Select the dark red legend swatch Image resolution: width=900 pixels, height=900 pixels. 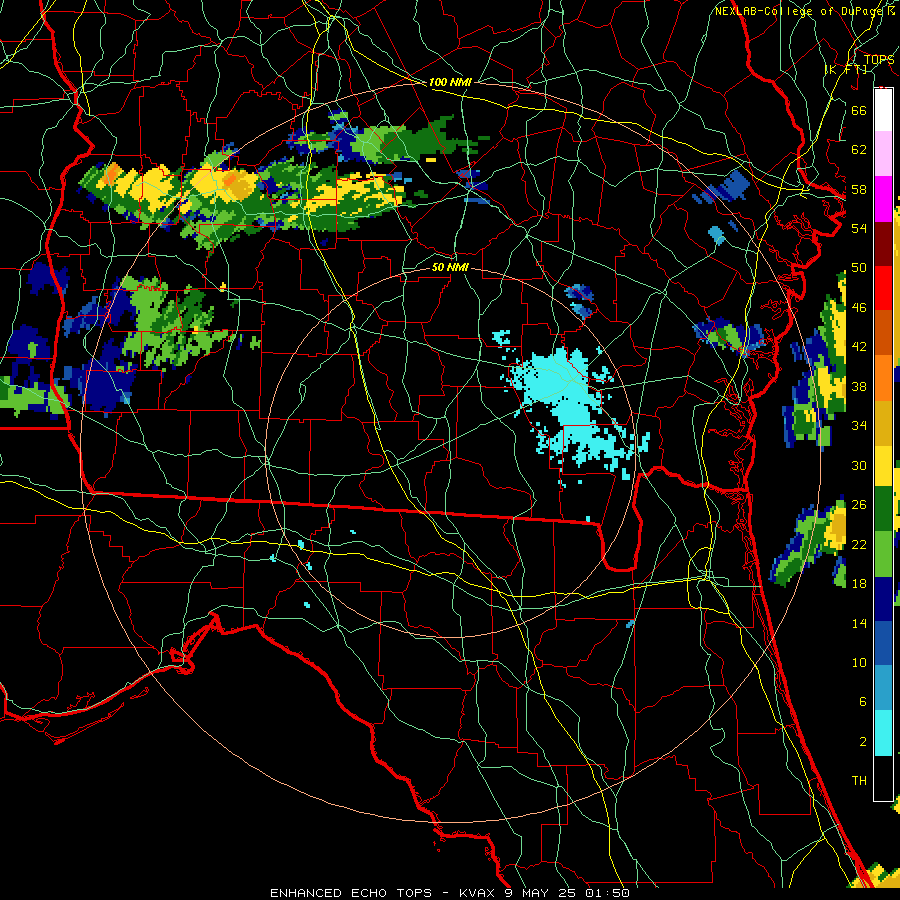(883, 244)
